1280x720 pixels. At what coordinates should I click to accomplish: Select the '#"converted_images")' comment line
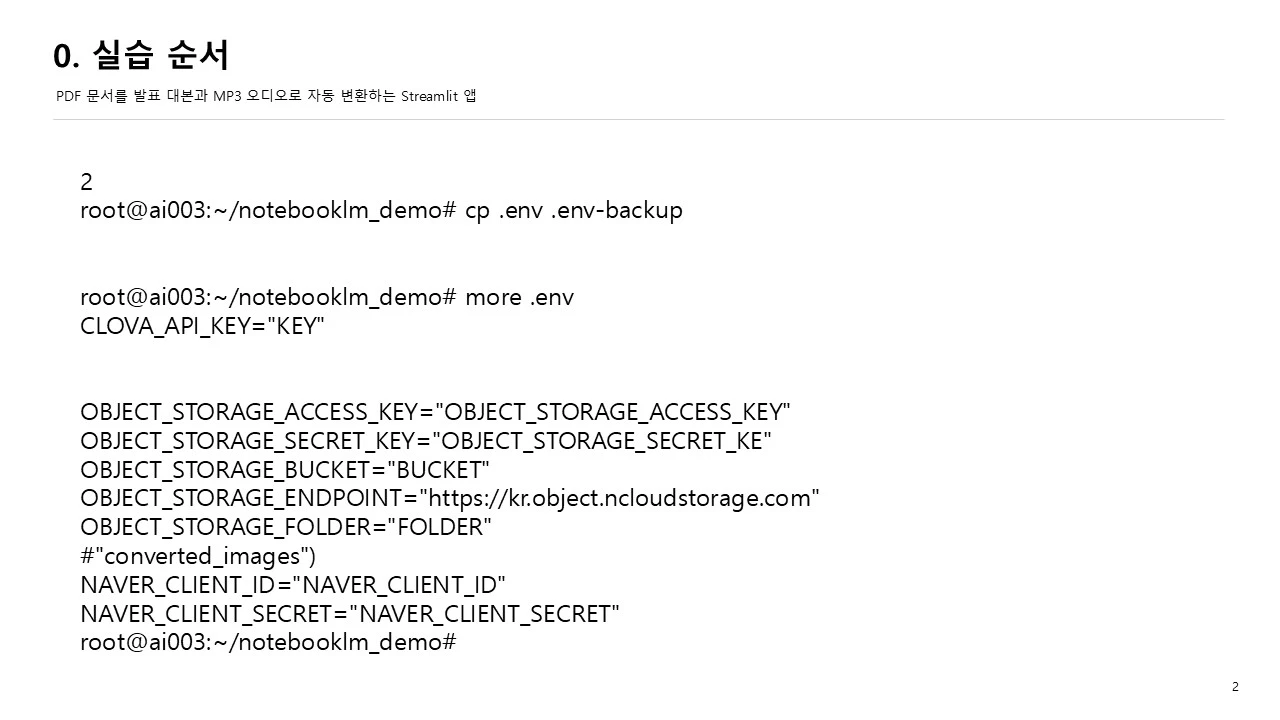198,556
